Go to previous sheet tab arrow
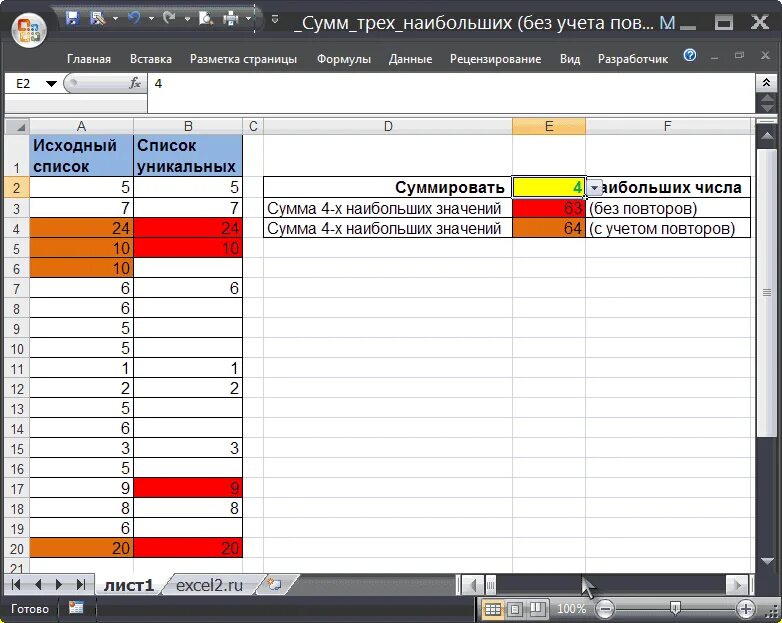The image size is (782, 623). [x=38, y=585]
